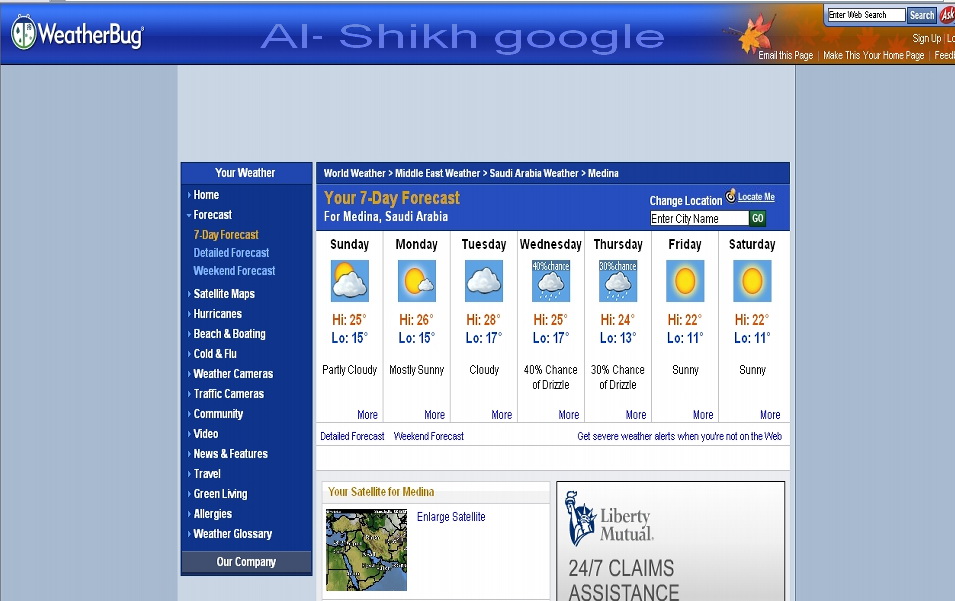955x601 pixels.
Task: Click Monday's mostly sunny weather icon
Action: click(417, 281)
